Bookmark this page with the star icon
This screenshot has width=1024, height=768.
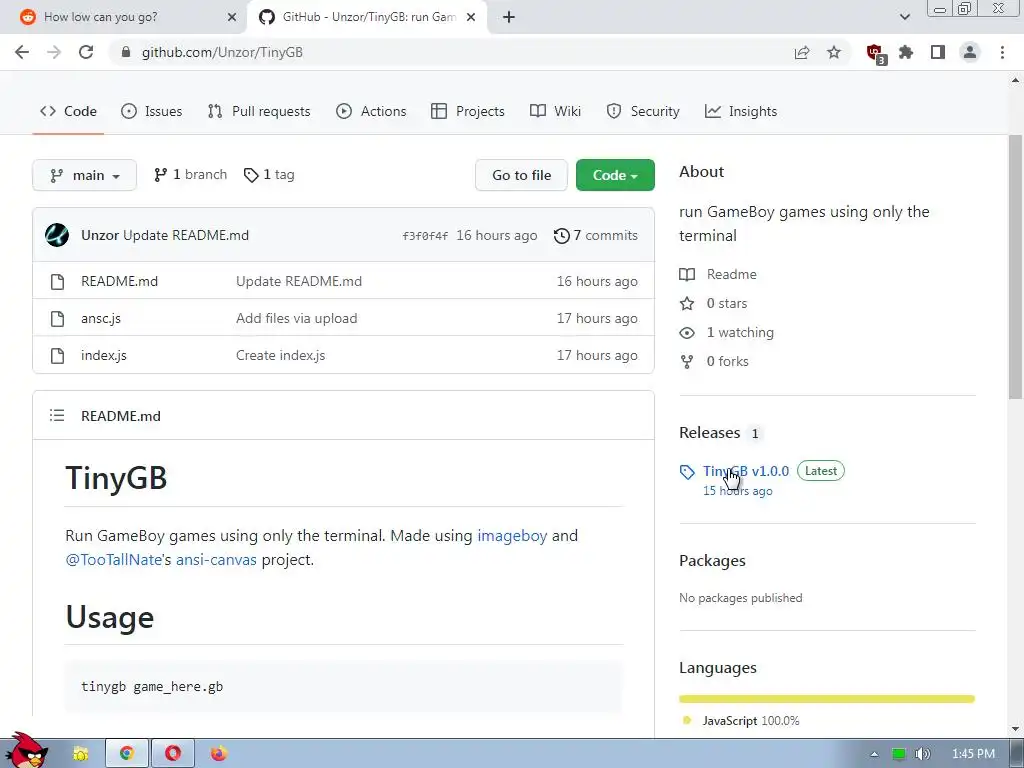click(834, 52)
